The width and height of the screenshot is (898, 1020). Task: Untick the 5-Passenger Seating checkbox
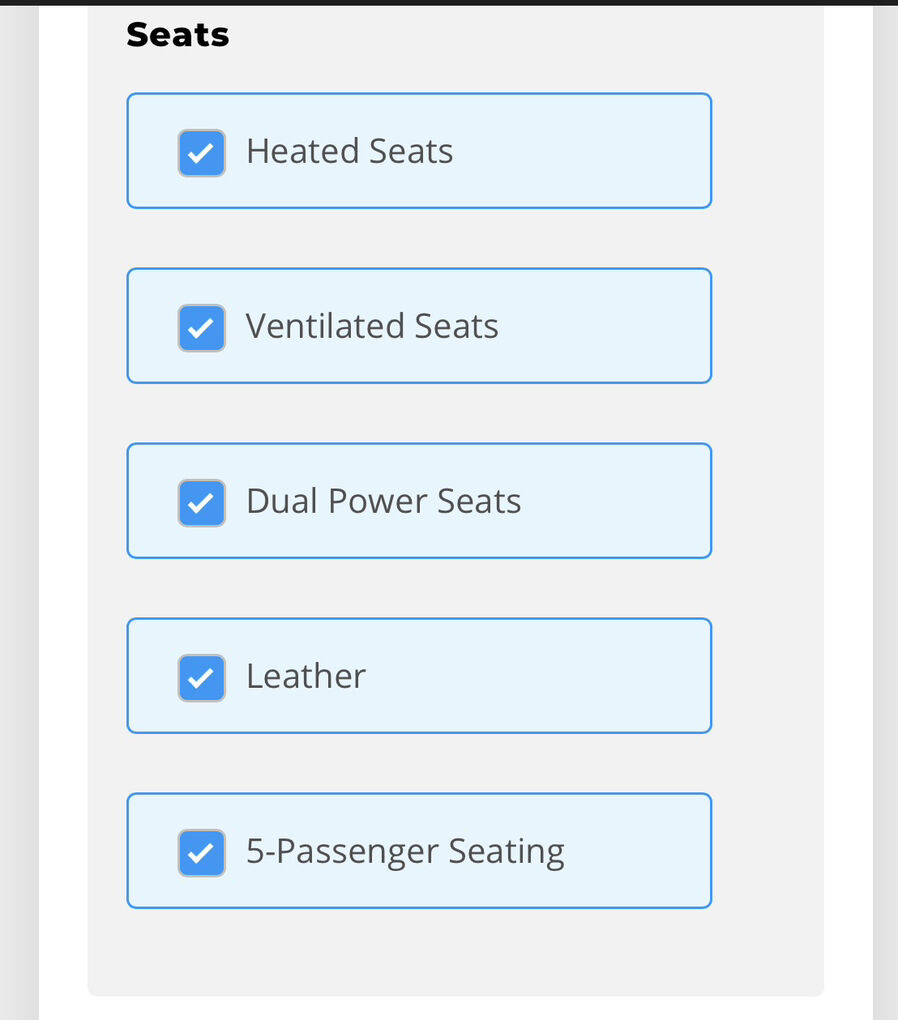(202, 853)
